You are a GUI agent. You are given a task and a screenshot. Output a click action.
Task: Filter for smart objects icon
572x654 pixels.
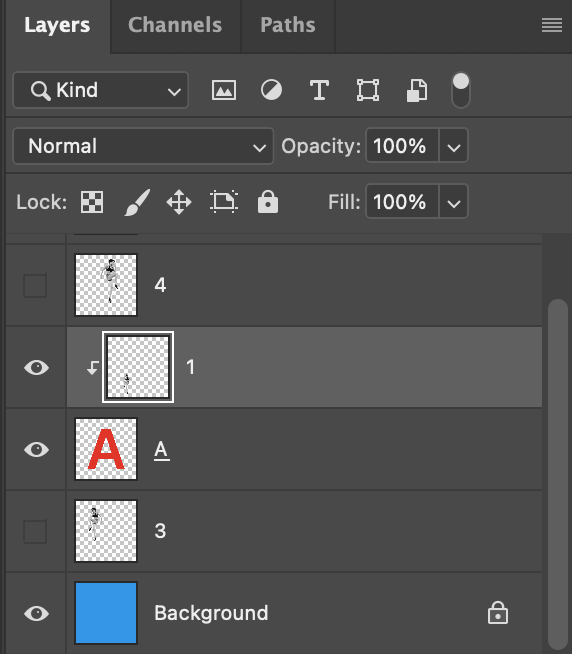(417, 90)
